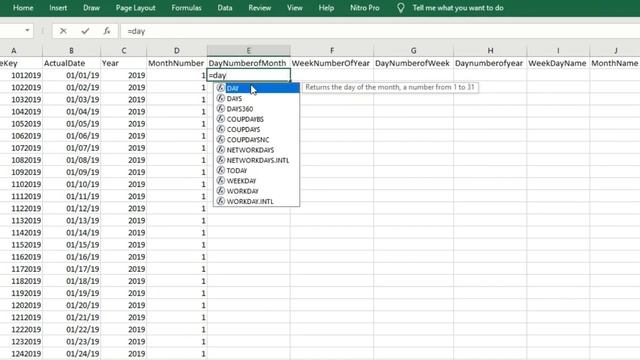This screenshot has width=640, height=360.
Task: Select column E header
Action: [x=249, y=51]
